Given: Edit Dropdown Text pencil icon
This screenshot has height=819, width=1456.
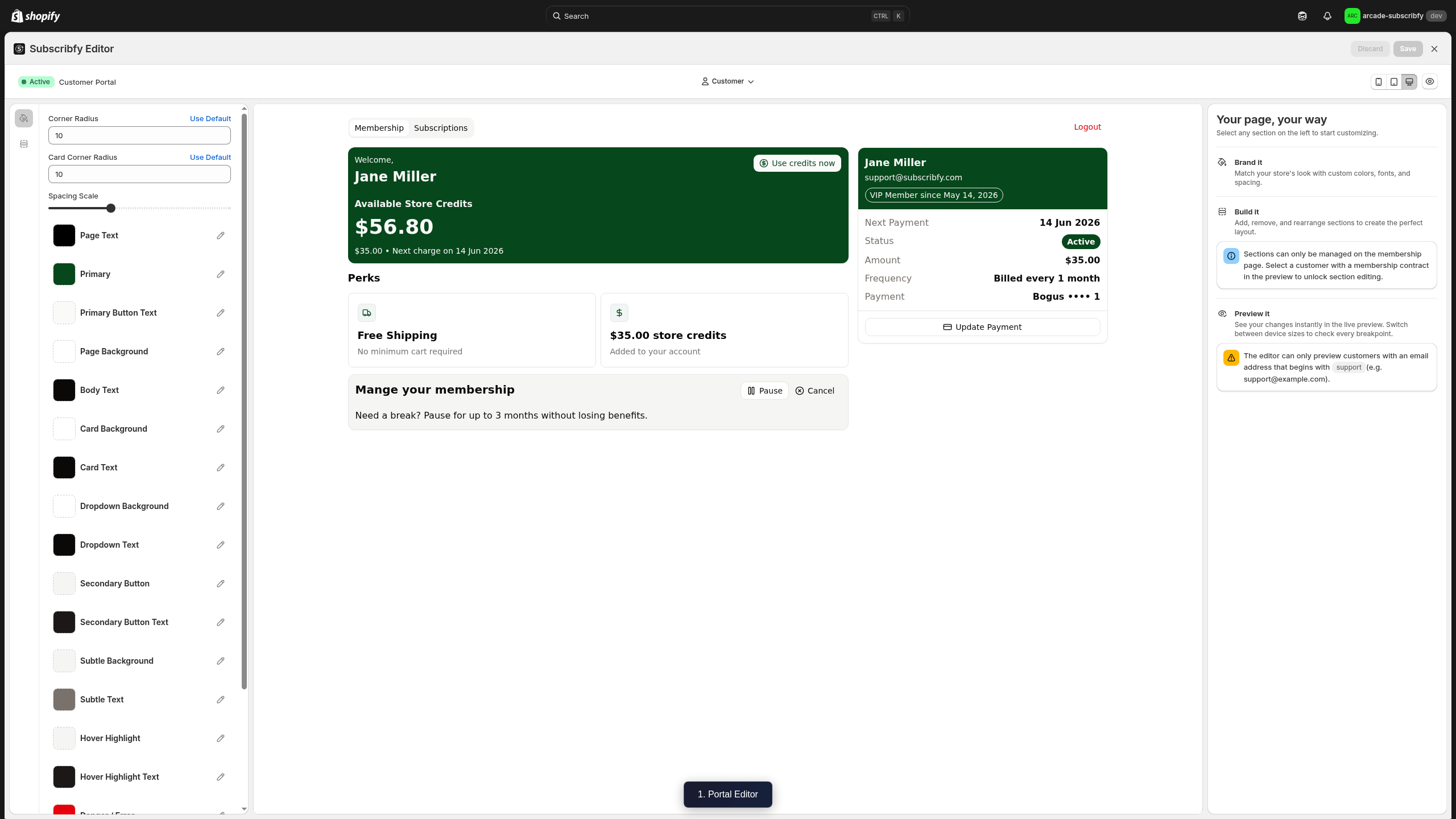Looking at the screenshot, I should (221, 545).
